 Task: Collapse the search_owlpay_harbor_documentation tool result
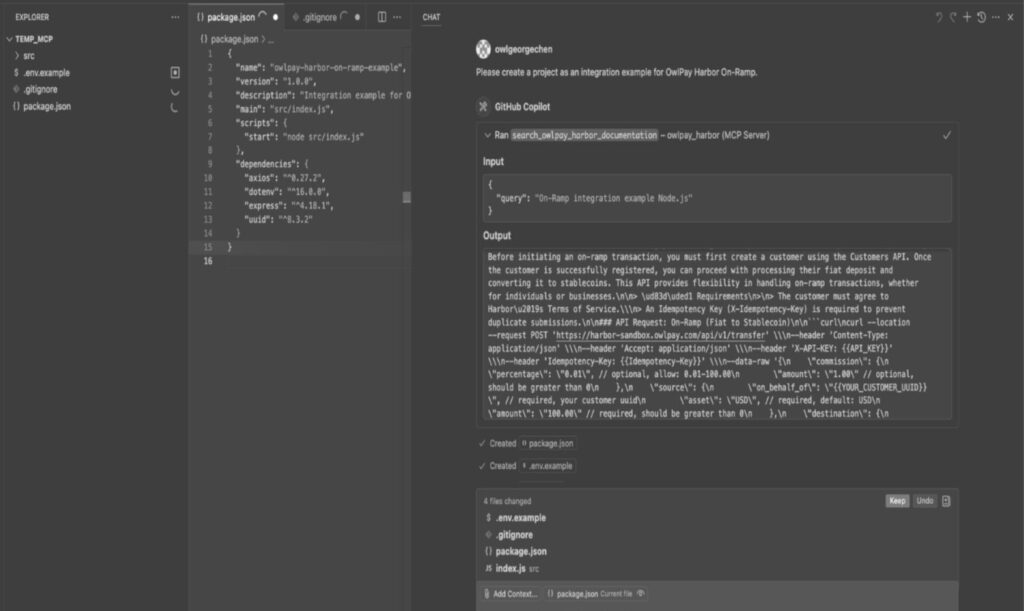coord(487,135)
